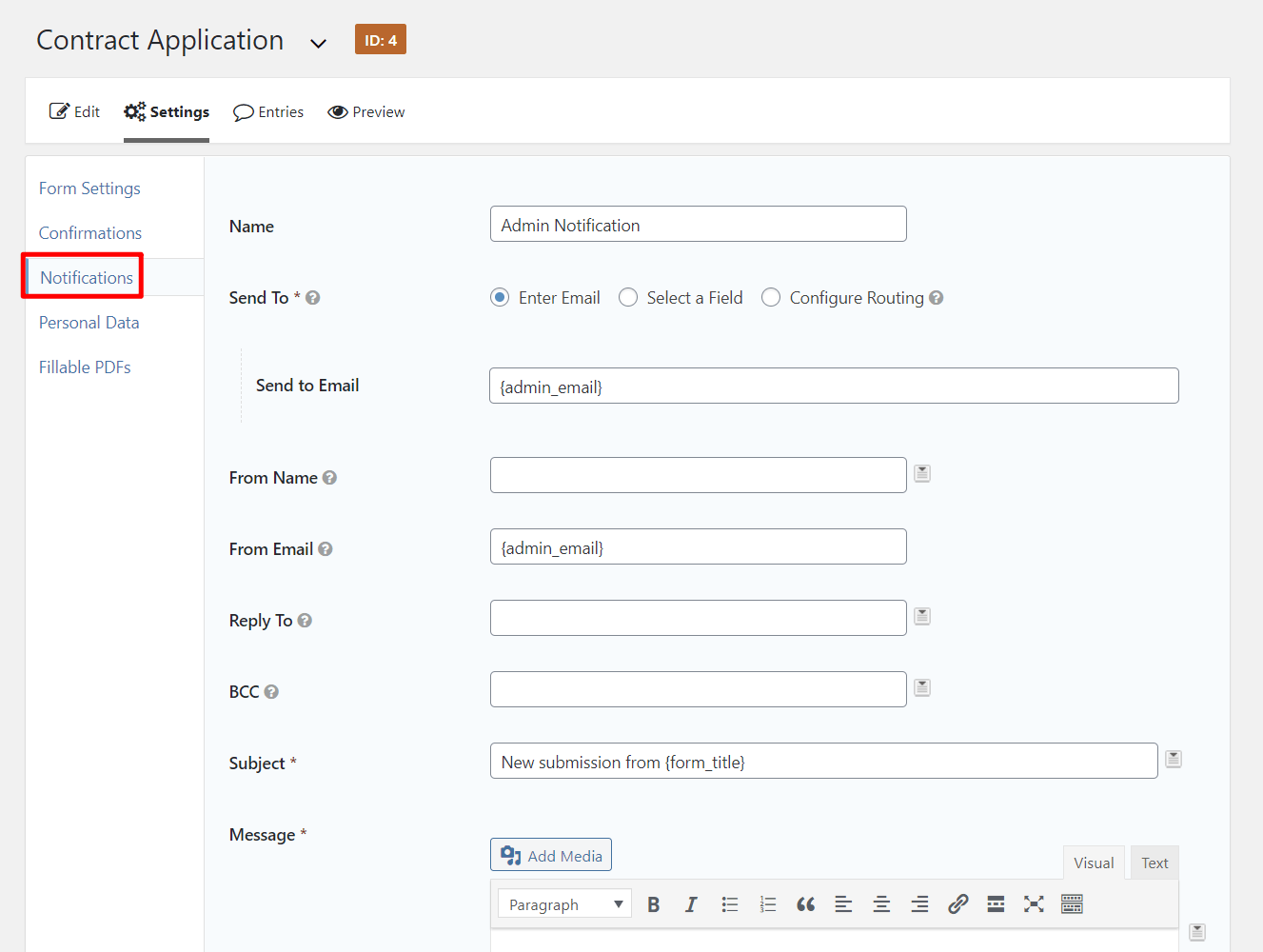Insert a hyperlink using the editor toolbar

[x=957, y=903]
